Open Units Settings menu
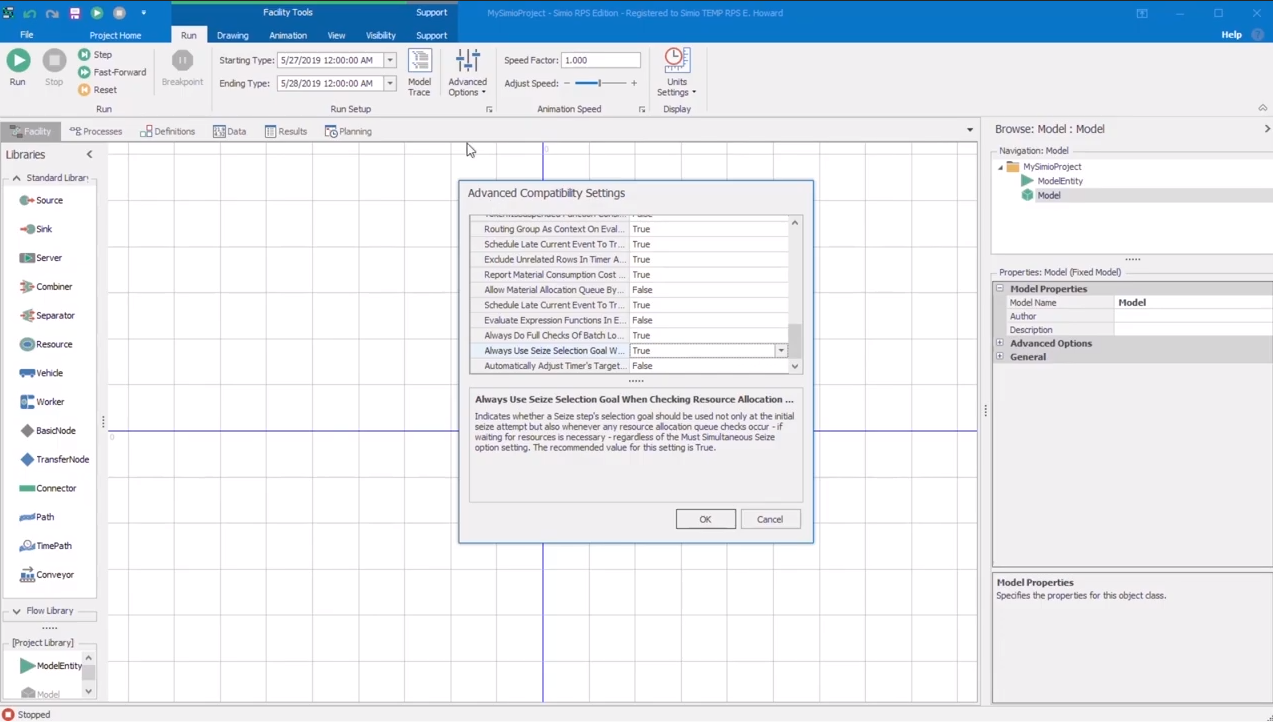 [x=677, y=73]
